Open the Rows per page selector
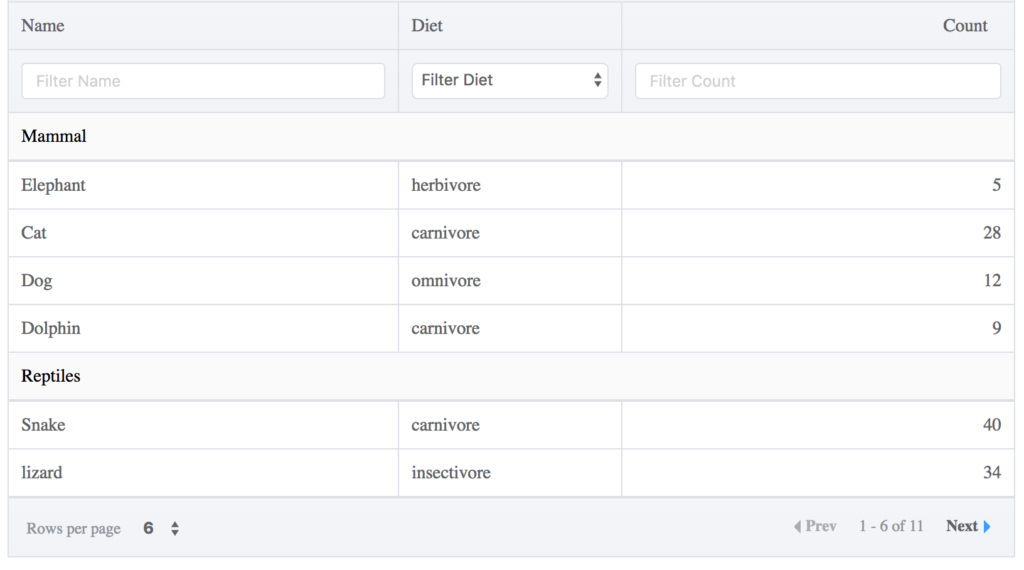The width and height of the screenshot is (1024, 570). pyautogui.click(x=162, y=528)
